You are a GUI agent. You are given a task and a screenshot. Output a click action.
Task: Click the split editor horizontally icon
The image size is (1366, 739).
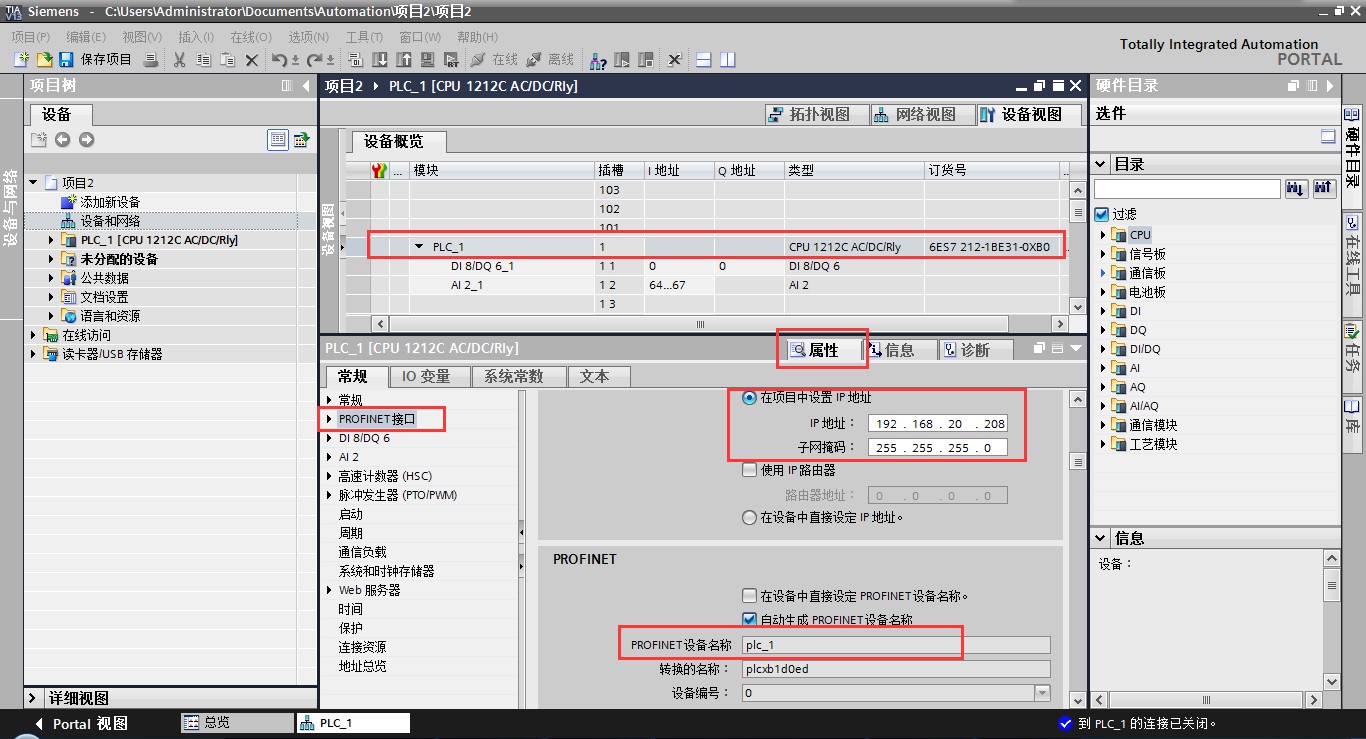703,60
